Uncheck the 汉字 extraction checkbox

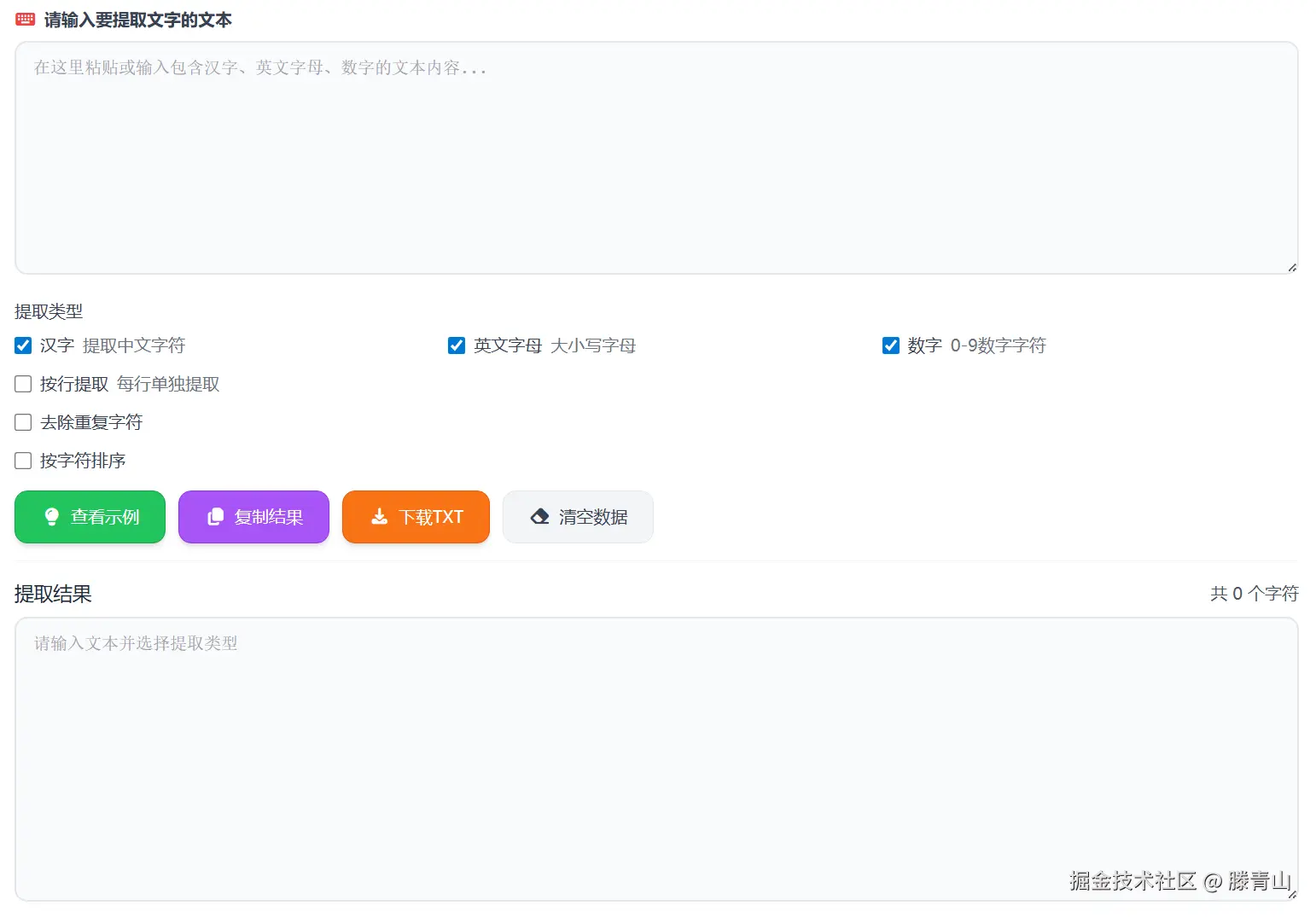[22, 345]
